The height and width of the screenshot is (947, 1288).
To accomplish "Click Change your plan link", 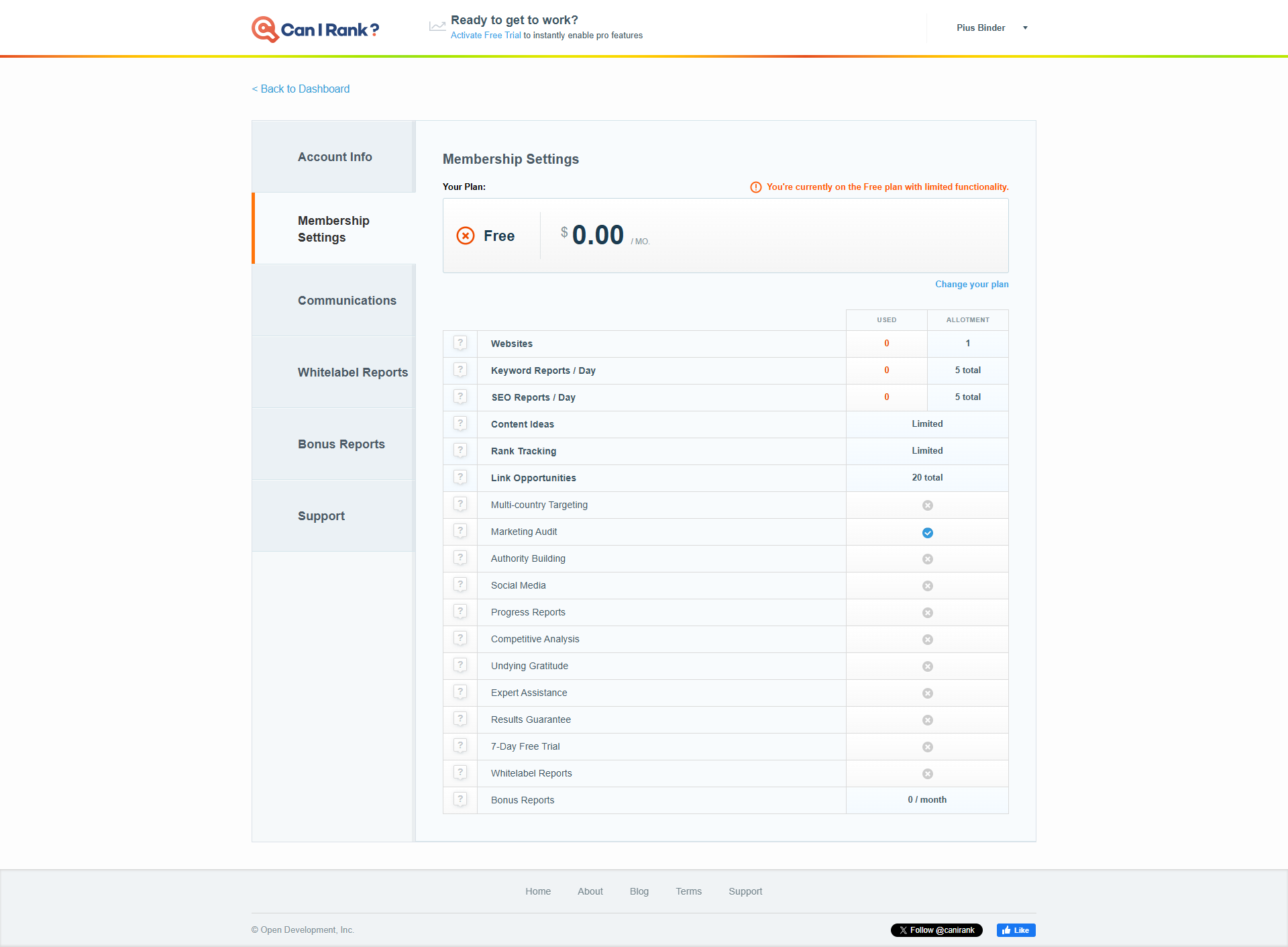I will [x=971, y=285].
